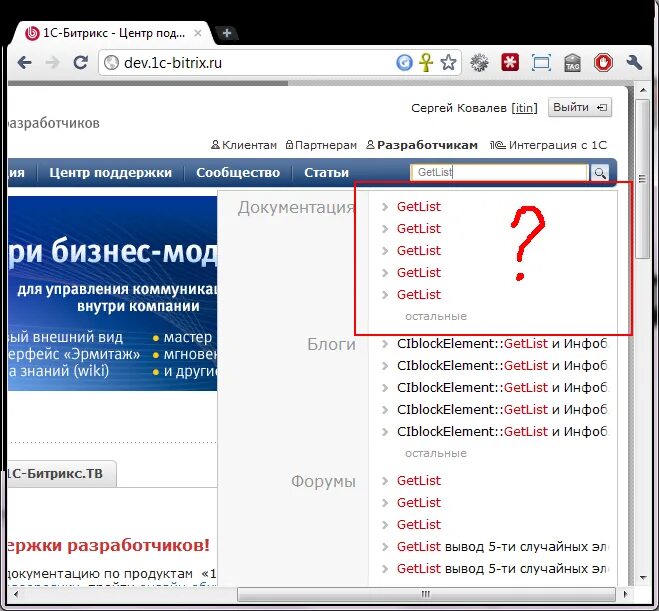Click остальные under Документация results
The image size is (659, 611).
436,316
